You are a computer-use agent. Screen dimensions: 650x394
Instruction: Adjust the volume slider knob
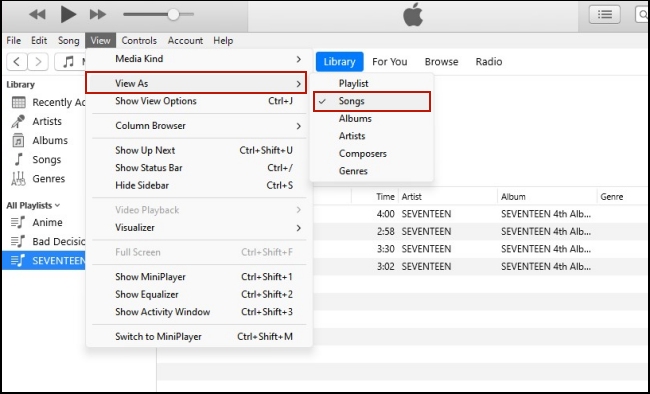click(173, 15)
